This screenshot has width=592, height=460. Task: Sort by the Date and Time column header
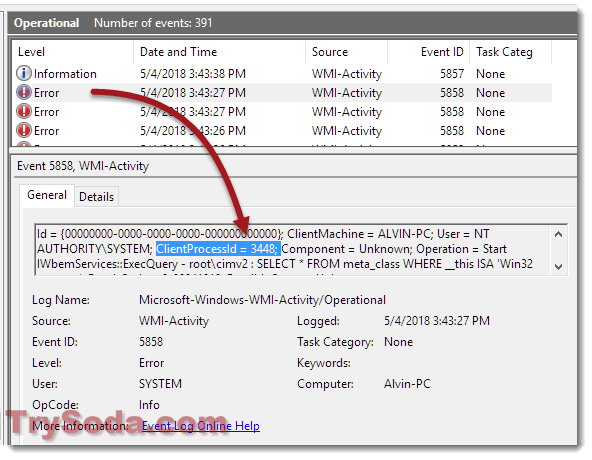click(x=219, y=52)
